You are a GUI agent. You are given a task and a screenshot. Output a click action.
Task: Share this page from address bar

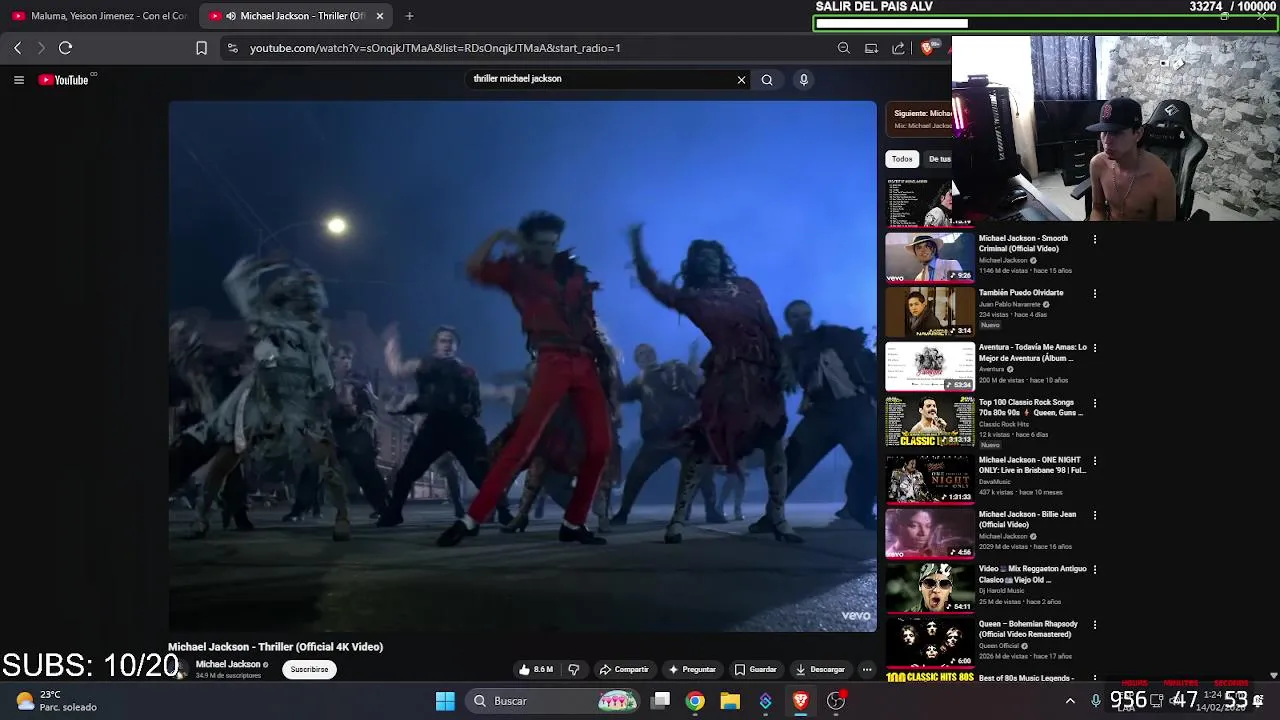click(898, 48)
